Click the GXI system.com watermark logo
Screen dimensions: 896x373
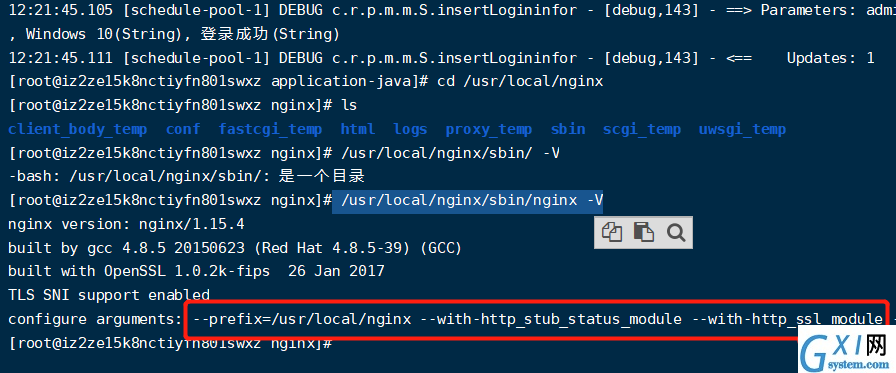[845, 352]
